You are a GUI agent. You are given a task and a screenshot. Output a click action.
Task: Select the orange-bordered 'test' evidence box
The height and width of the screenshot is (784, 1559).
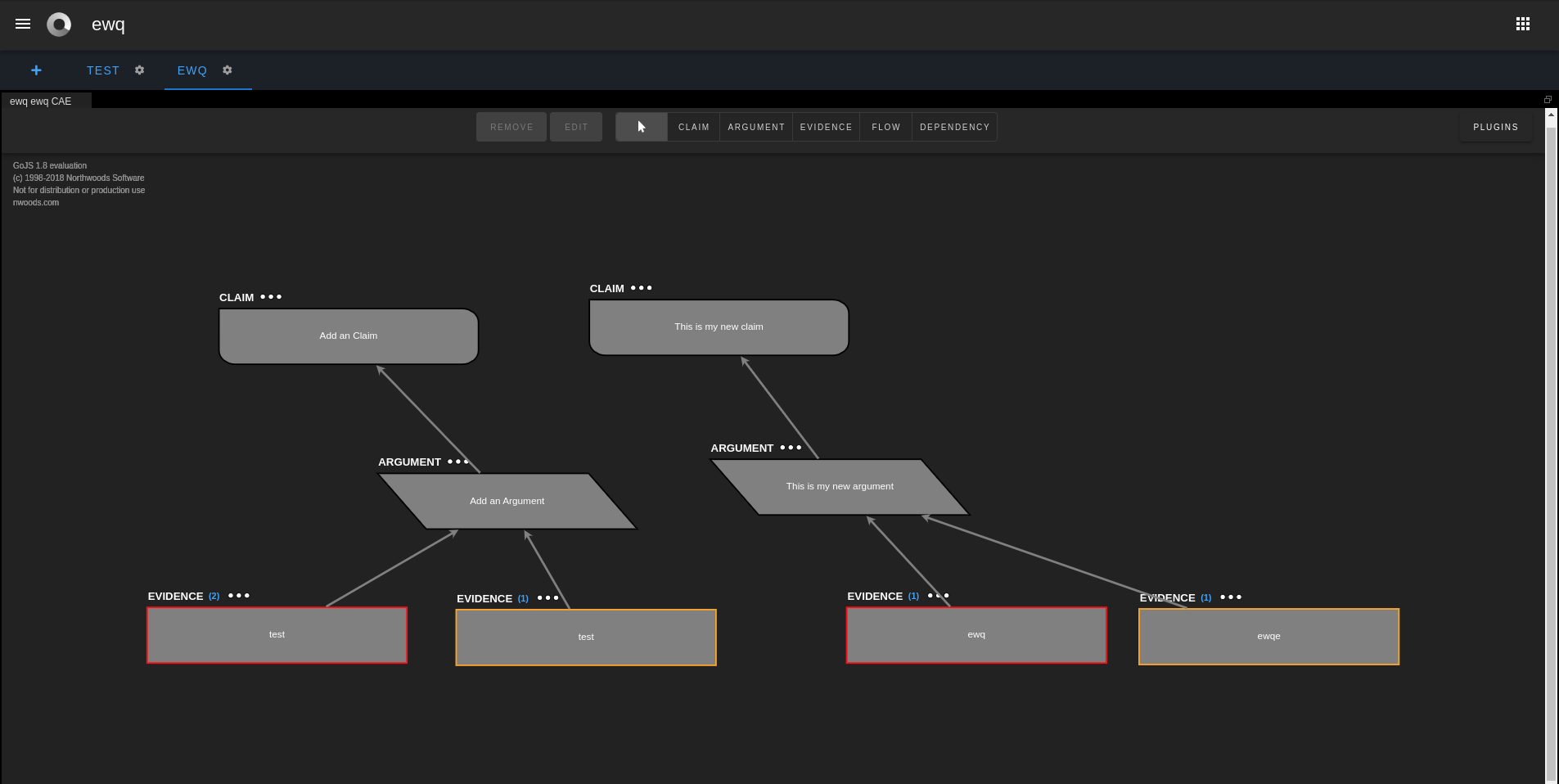[x=586, y=638]
